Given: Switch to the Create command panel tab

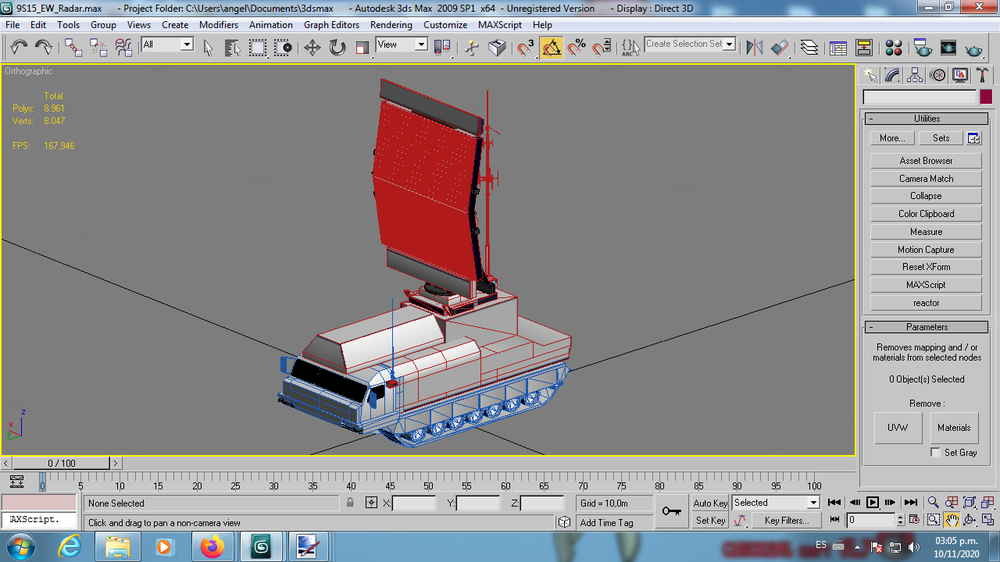Looking at the screenshot, I should pyautogui.click(x=870, y=75).
